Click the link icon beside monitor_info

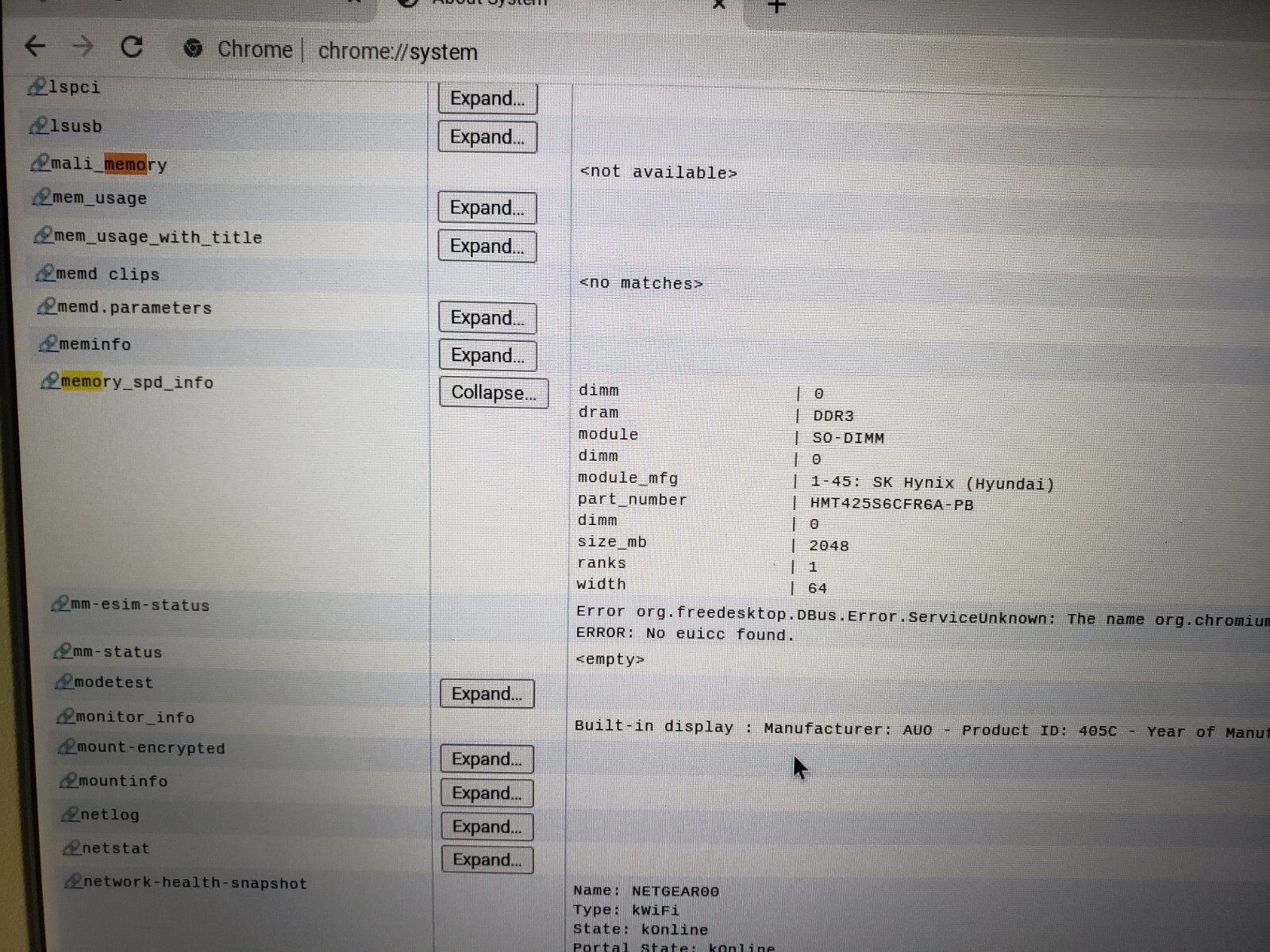pyautogui.click(x=66, y=716)
